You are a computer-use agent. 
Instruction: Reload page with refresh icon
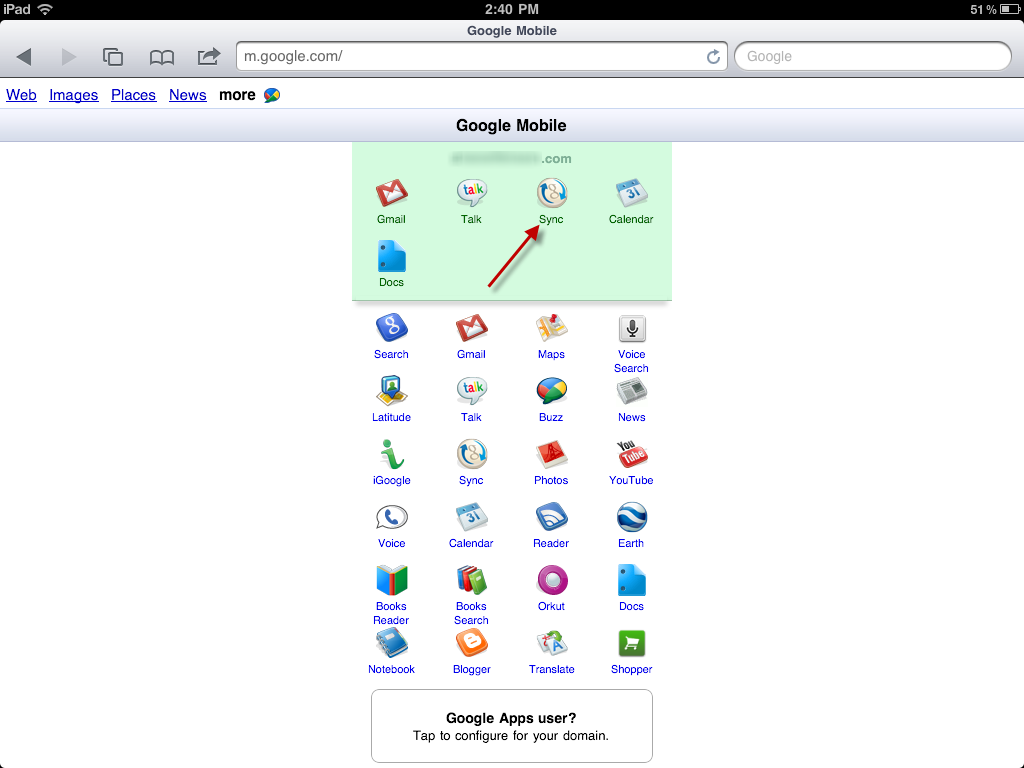[x=713, y=57]
